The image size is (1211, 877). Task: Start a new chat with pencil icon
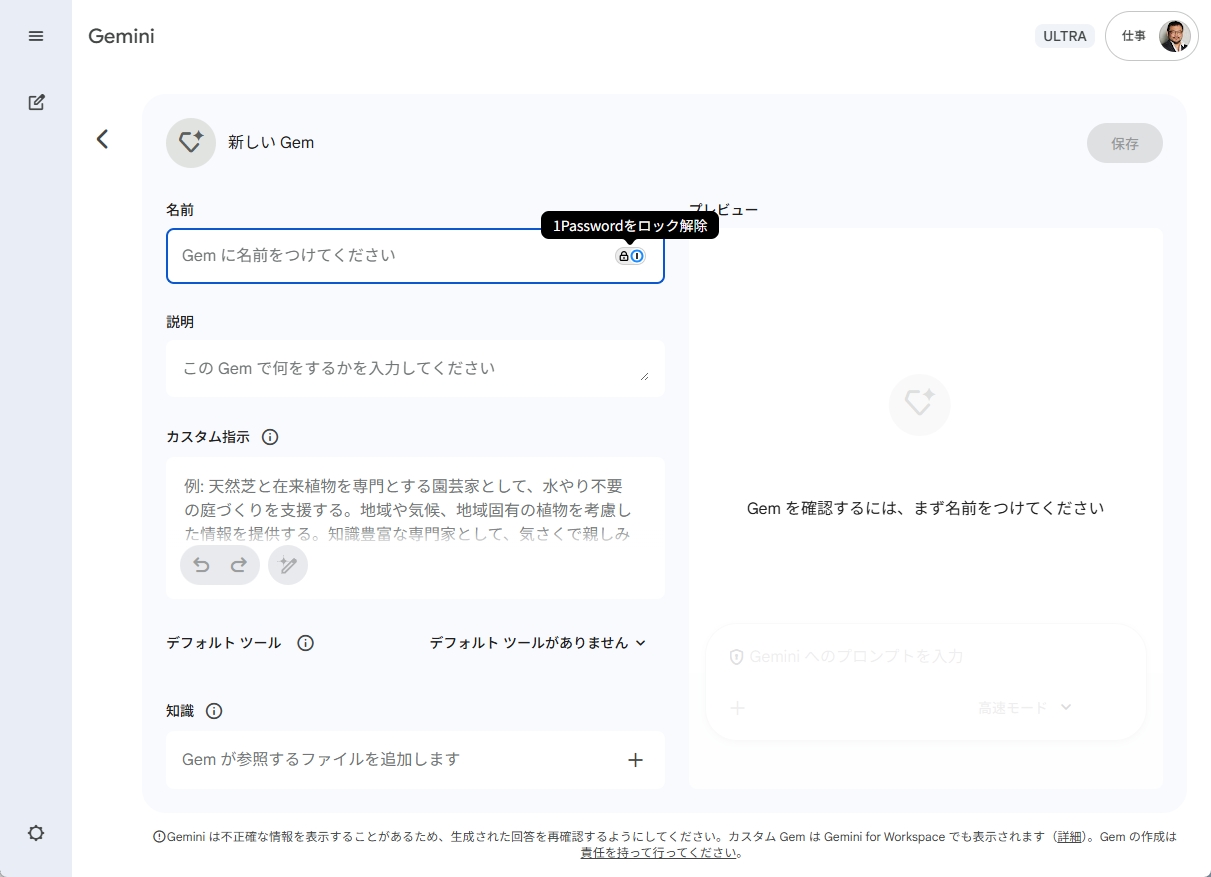click(36, 102)
